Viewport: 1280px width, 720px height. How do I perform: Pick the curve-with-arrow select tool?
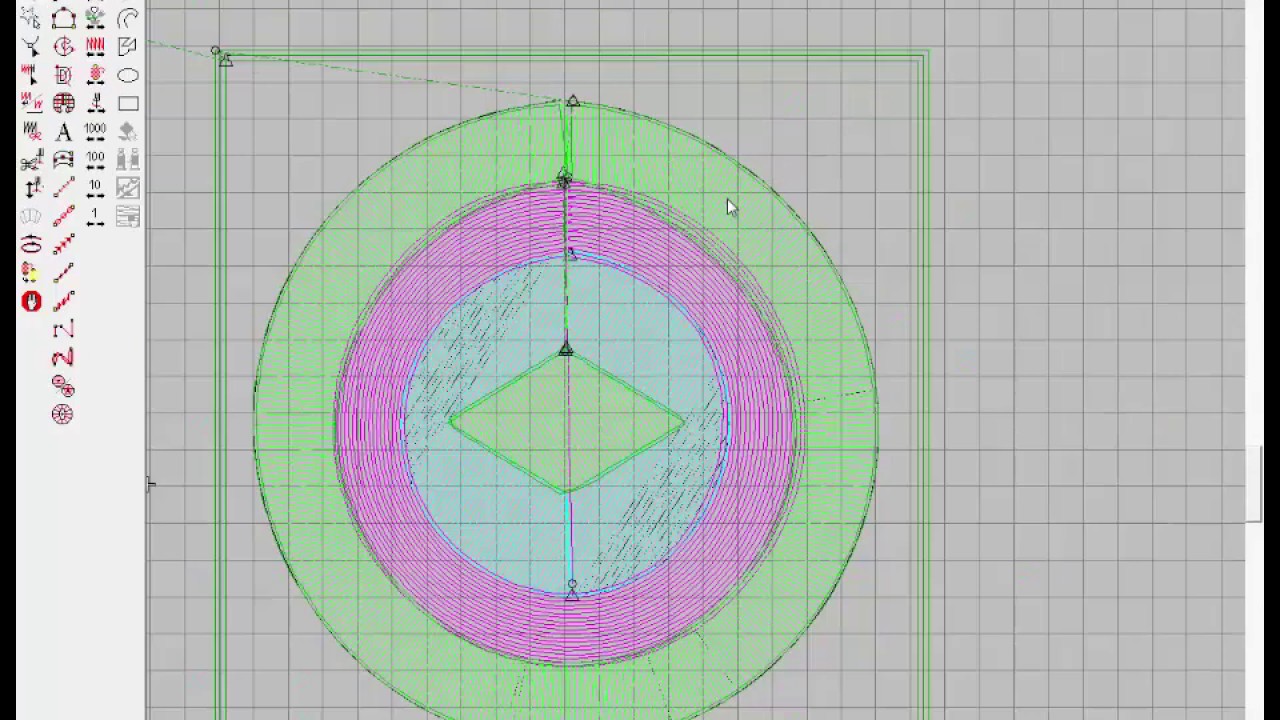[31, 46]
